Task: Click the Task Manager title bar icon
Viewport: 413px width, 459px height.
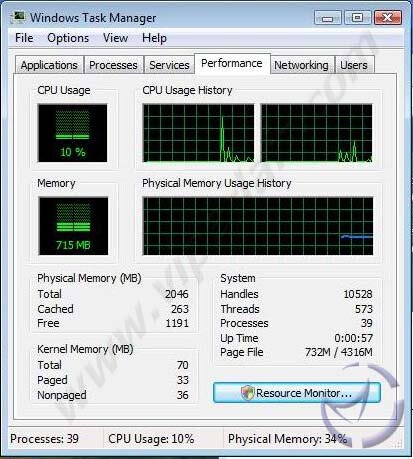Action: 18,17
